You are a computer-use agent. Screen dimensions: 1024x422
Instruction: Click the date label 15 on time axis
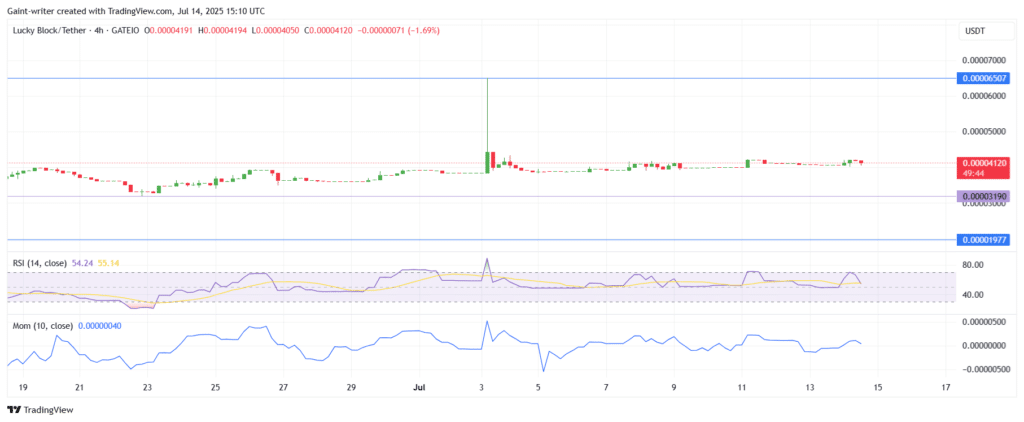pyautogui.click(x=878, y=387)
